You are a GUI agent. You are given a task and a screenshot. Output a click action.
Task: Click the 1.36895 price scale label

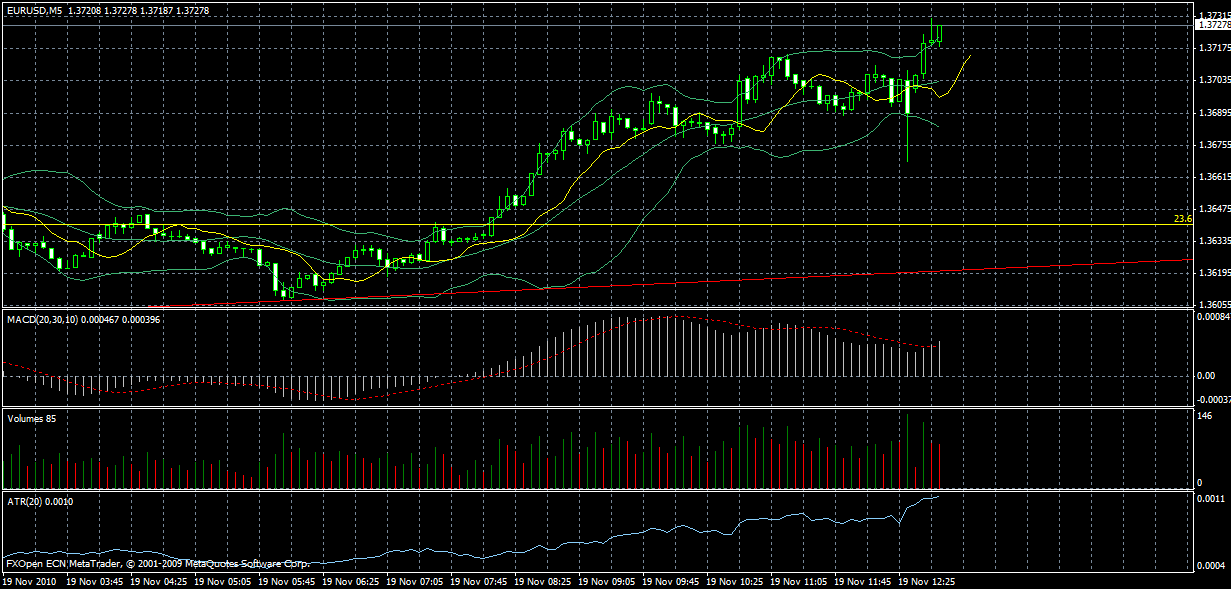click(1213, 112)
